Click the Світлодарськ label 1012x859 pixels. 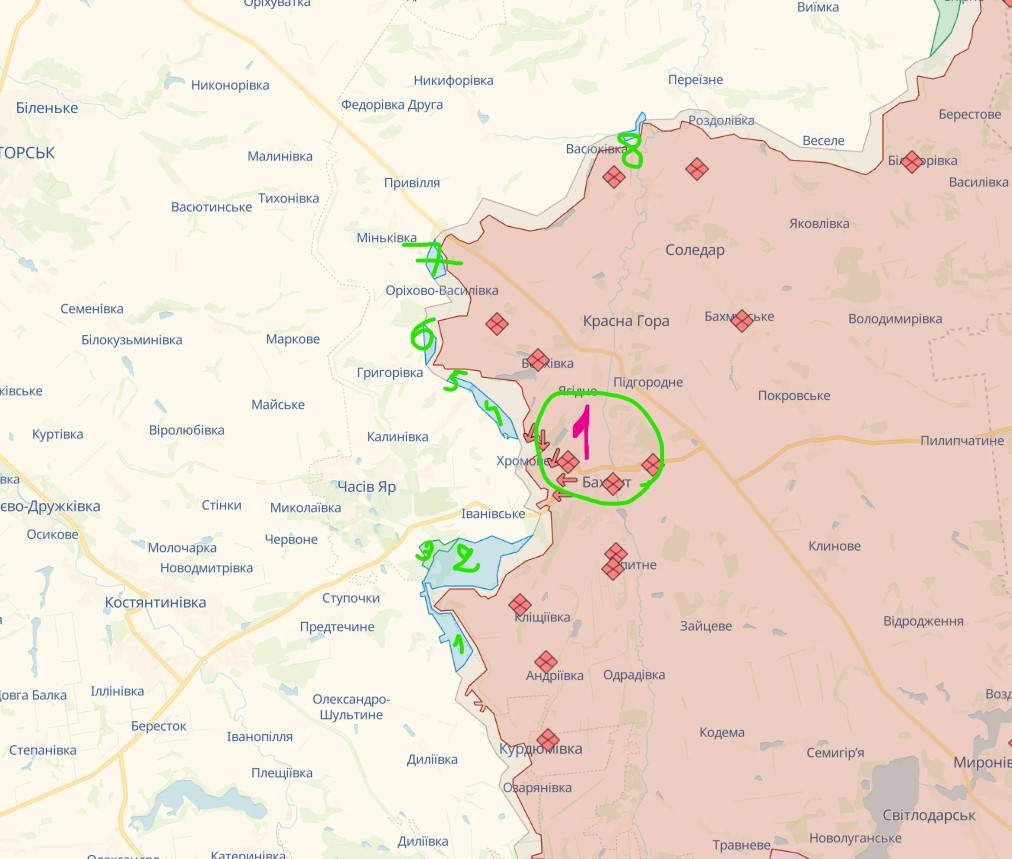click(x=929, y=816)
